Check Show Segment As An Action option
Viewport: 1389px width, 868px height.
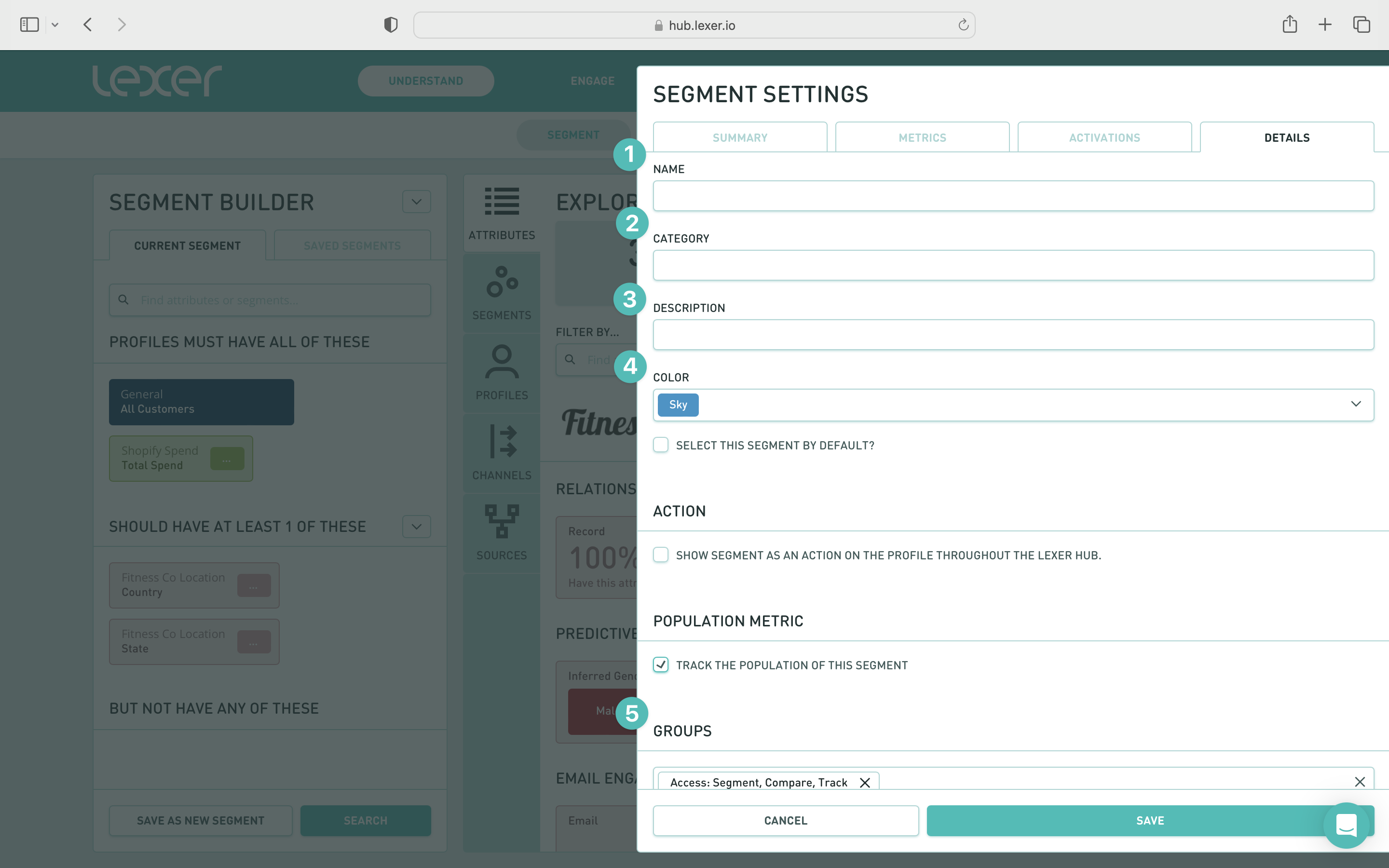661,555
